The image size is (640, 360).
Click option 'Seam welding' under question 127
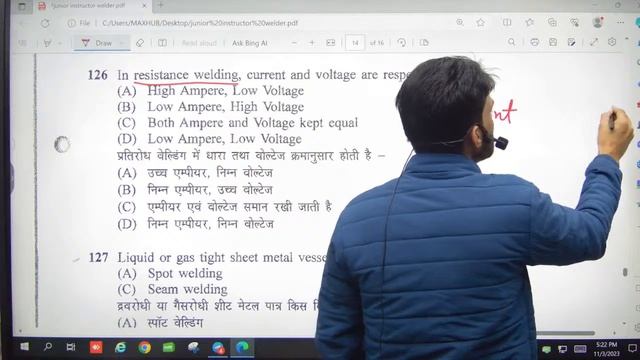tap(187, 289)
